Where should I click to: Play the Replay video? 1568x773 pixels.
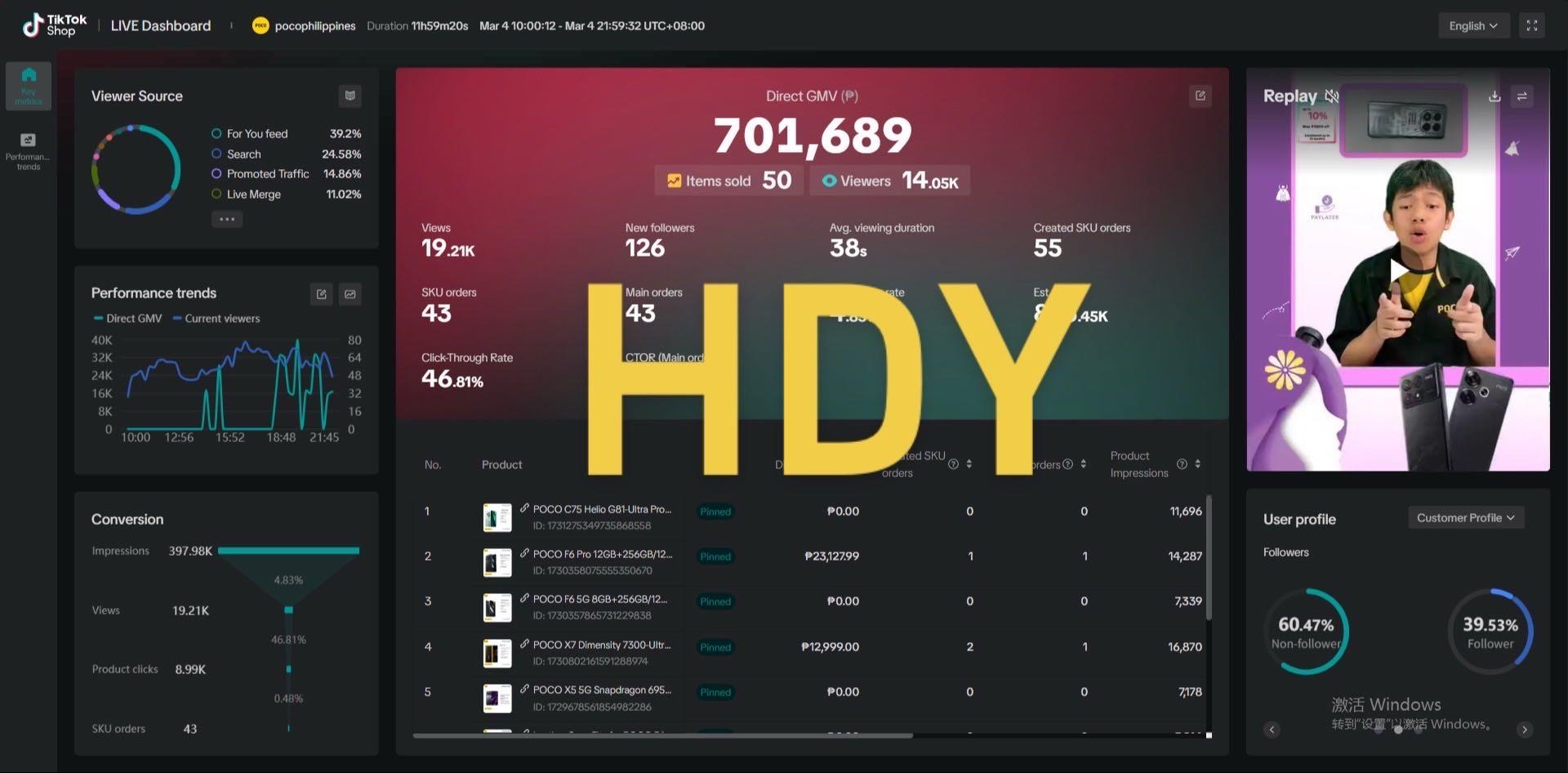point(1398,270)
